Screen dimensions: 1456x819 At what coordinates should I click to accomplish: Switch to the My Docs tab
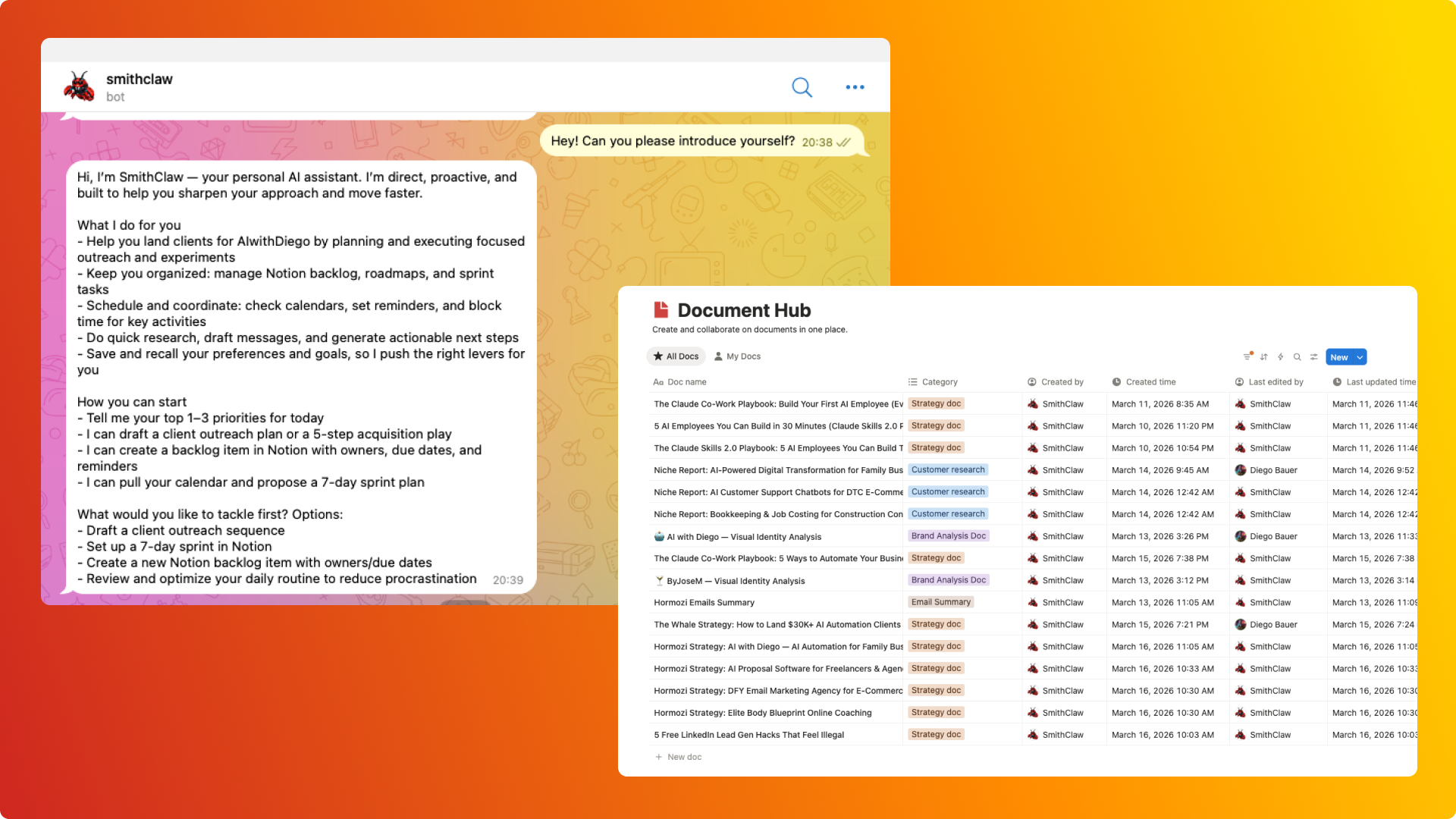click(737, 356)
